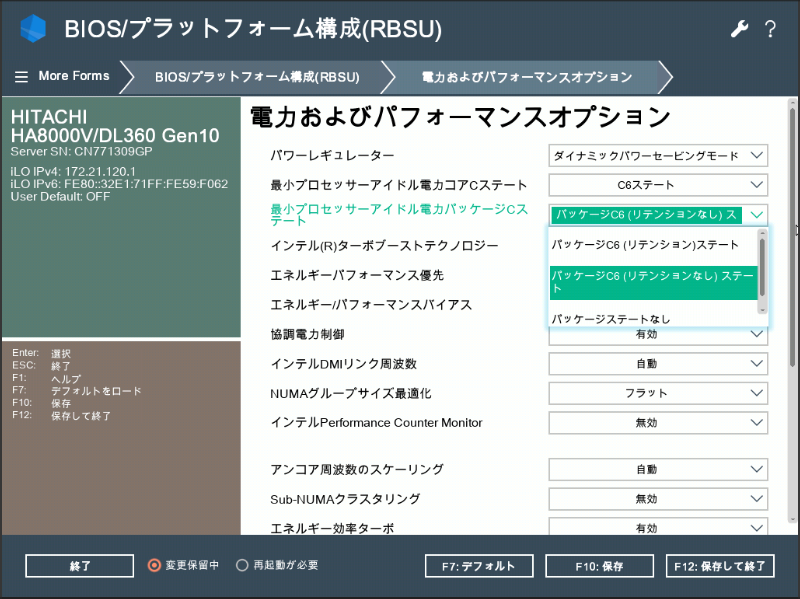Choose パッケージC6 (リテンションなし) ステート option

click(x=653, y=283)
